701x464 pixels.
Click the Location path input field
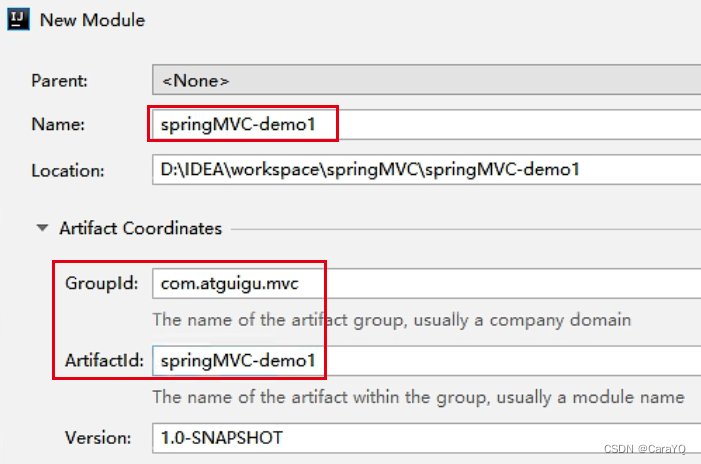click(x=427, y=169)
